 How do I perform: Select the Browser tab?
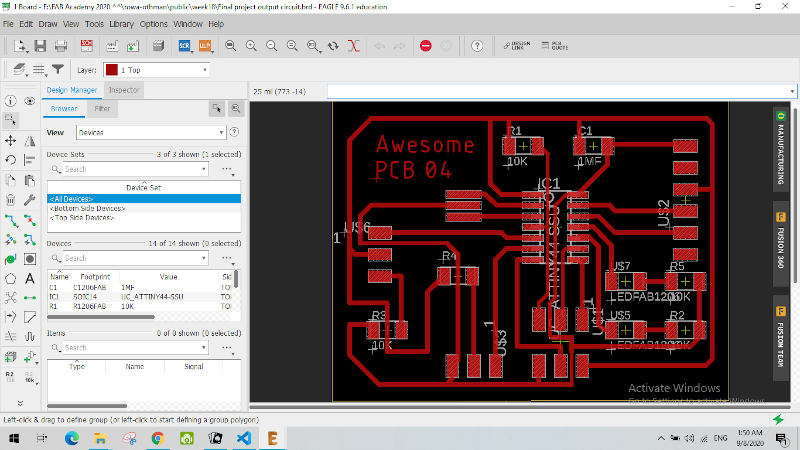point(64,109)
